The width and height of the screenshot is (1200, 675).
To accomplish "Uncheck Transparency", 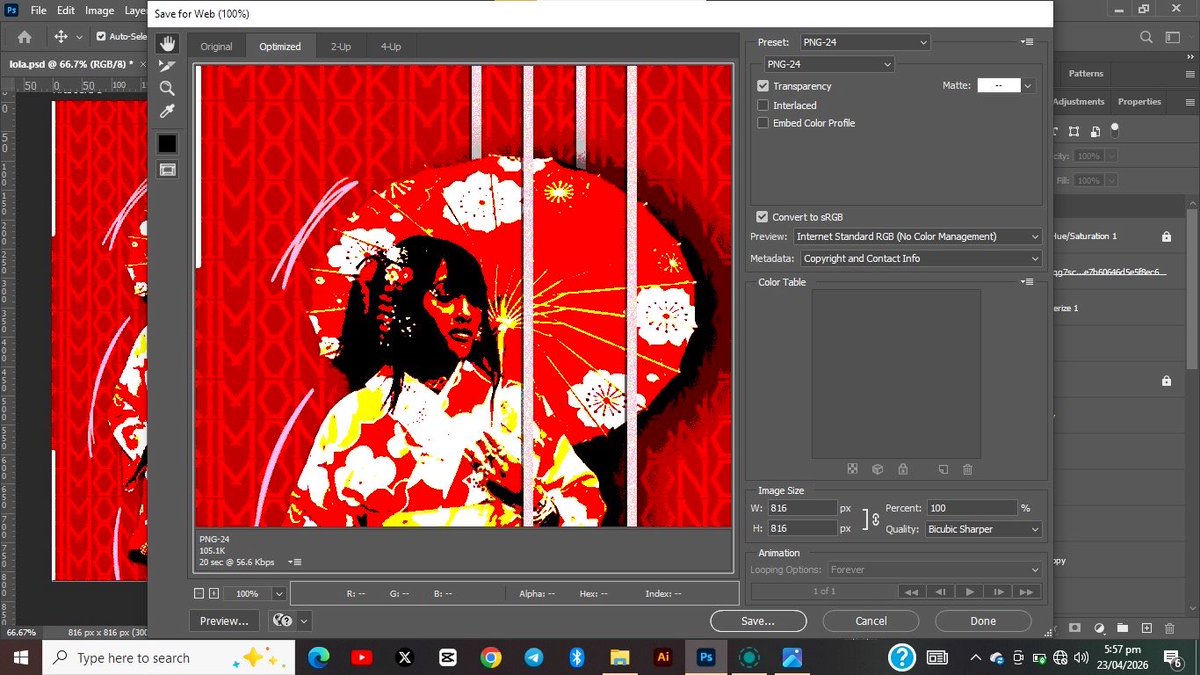I will (x=763, y=86).
